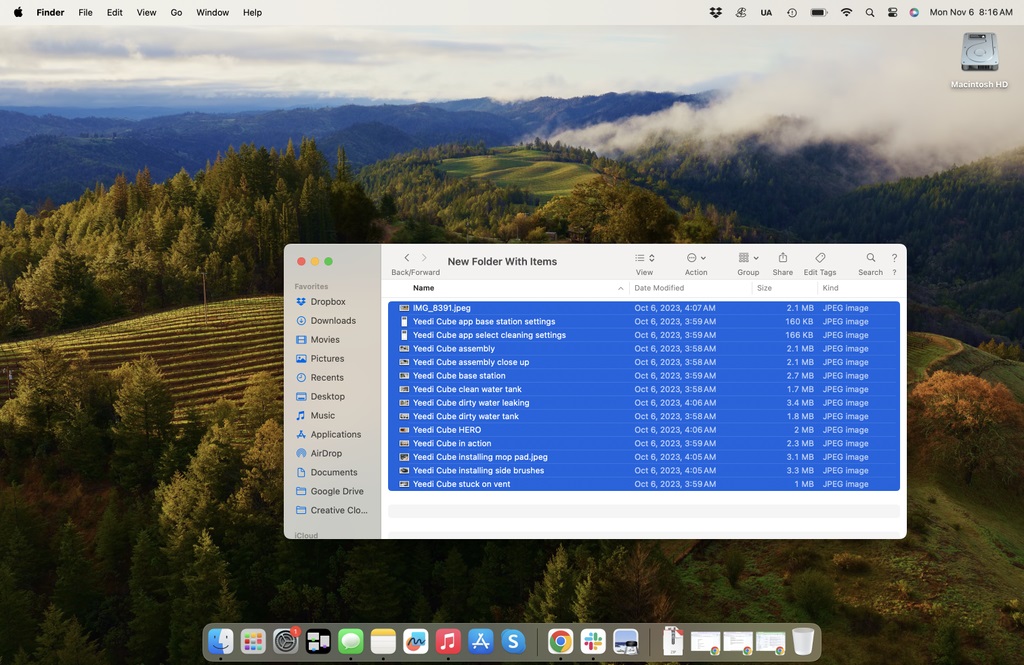Click the Siri icon in the menu bar
The width and height of the screenshot is (1024, 665).
click(x=913, y=12)
